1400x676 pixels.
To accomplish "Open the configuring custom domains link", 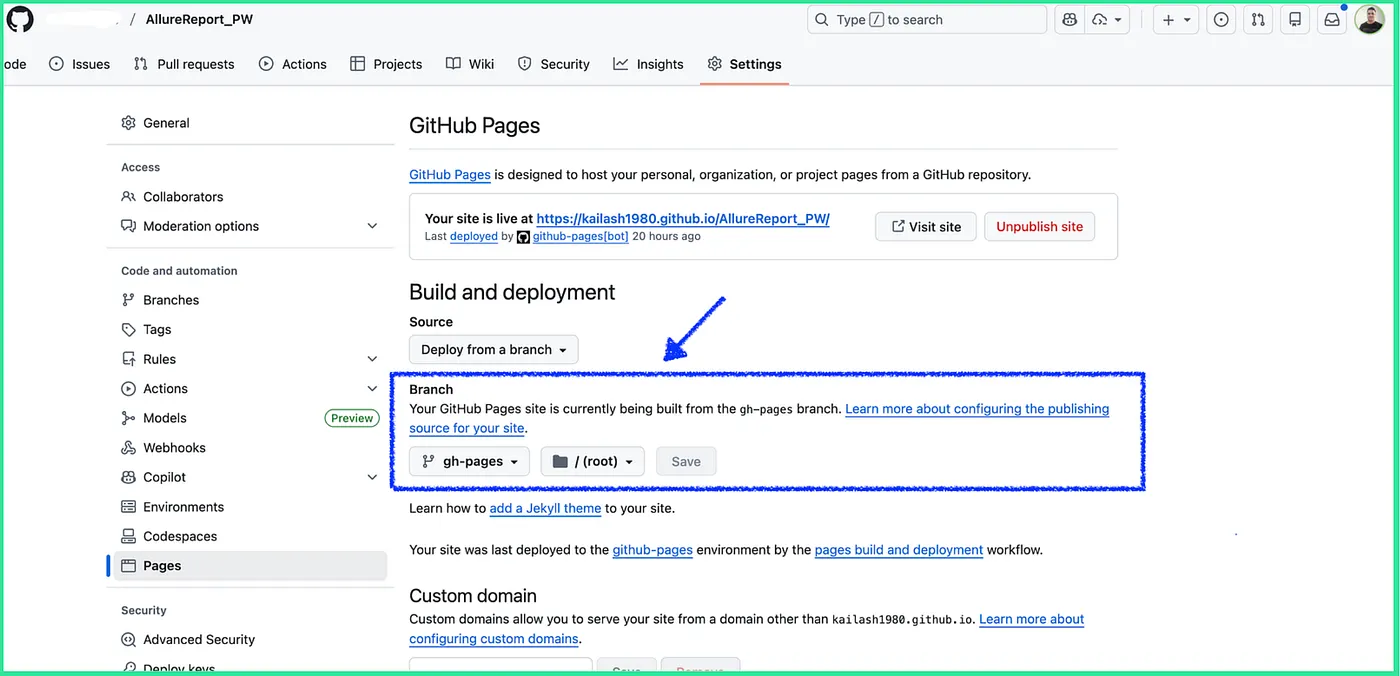I will click(494, 639).
